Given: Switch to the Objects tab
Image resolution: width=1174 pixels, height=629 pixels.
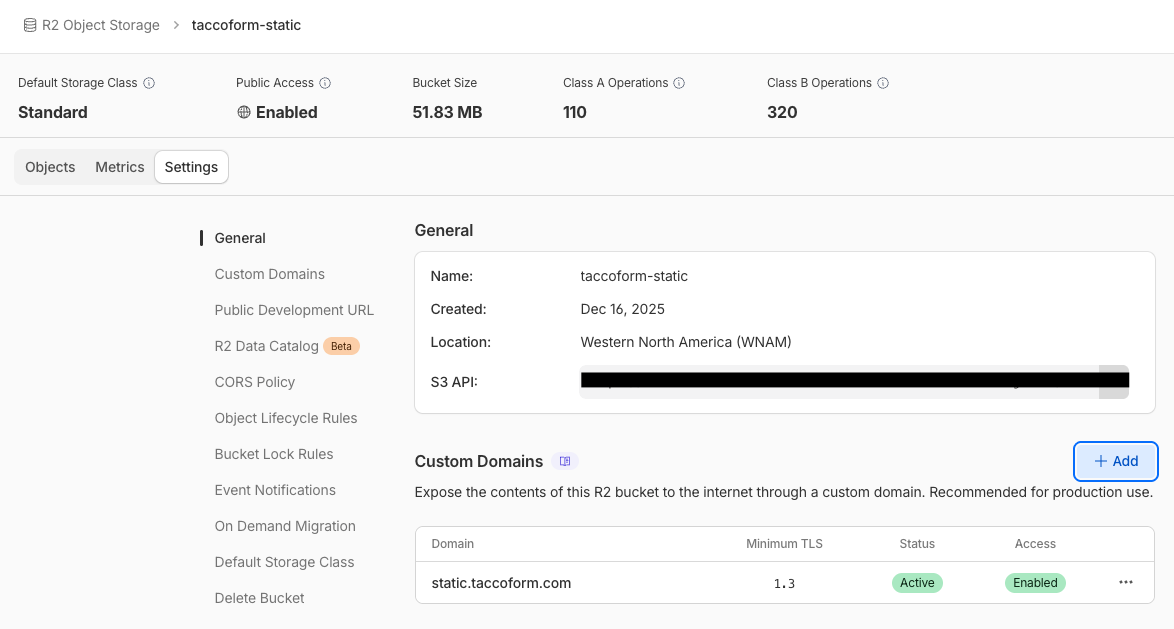Looking at the screenshot, I should coord(50,166).
